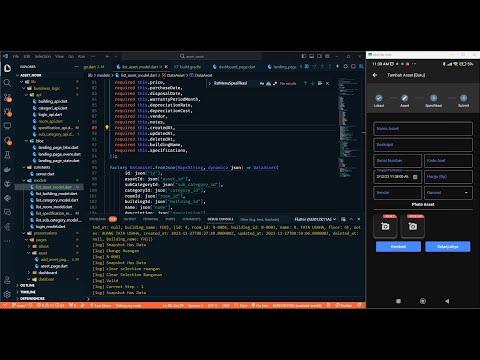The height and width of the screenshot is (360, 480).
Task: Click the VS Code logo menu icon
Action: pos(5,56)
